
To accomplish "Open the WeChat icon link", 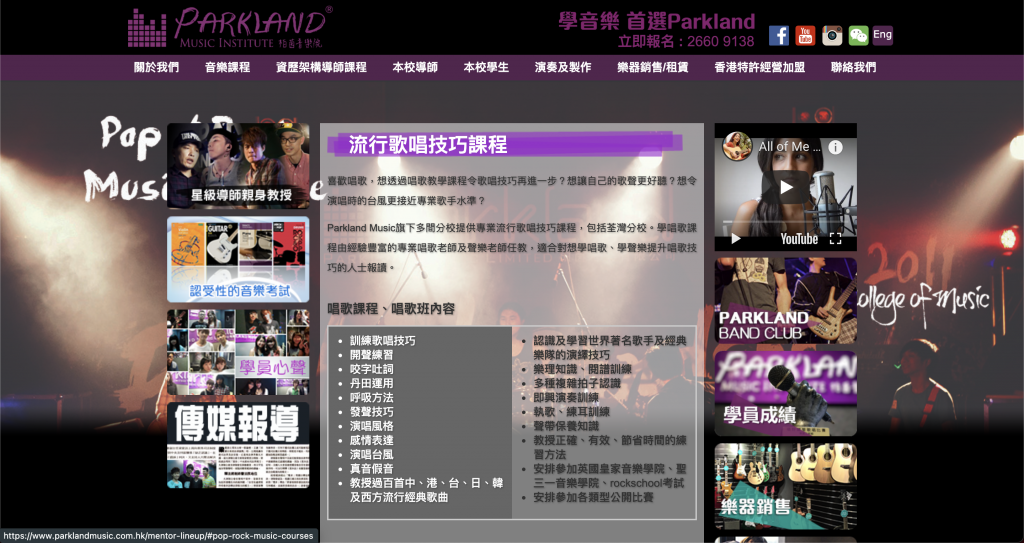I will pos(859,35).
